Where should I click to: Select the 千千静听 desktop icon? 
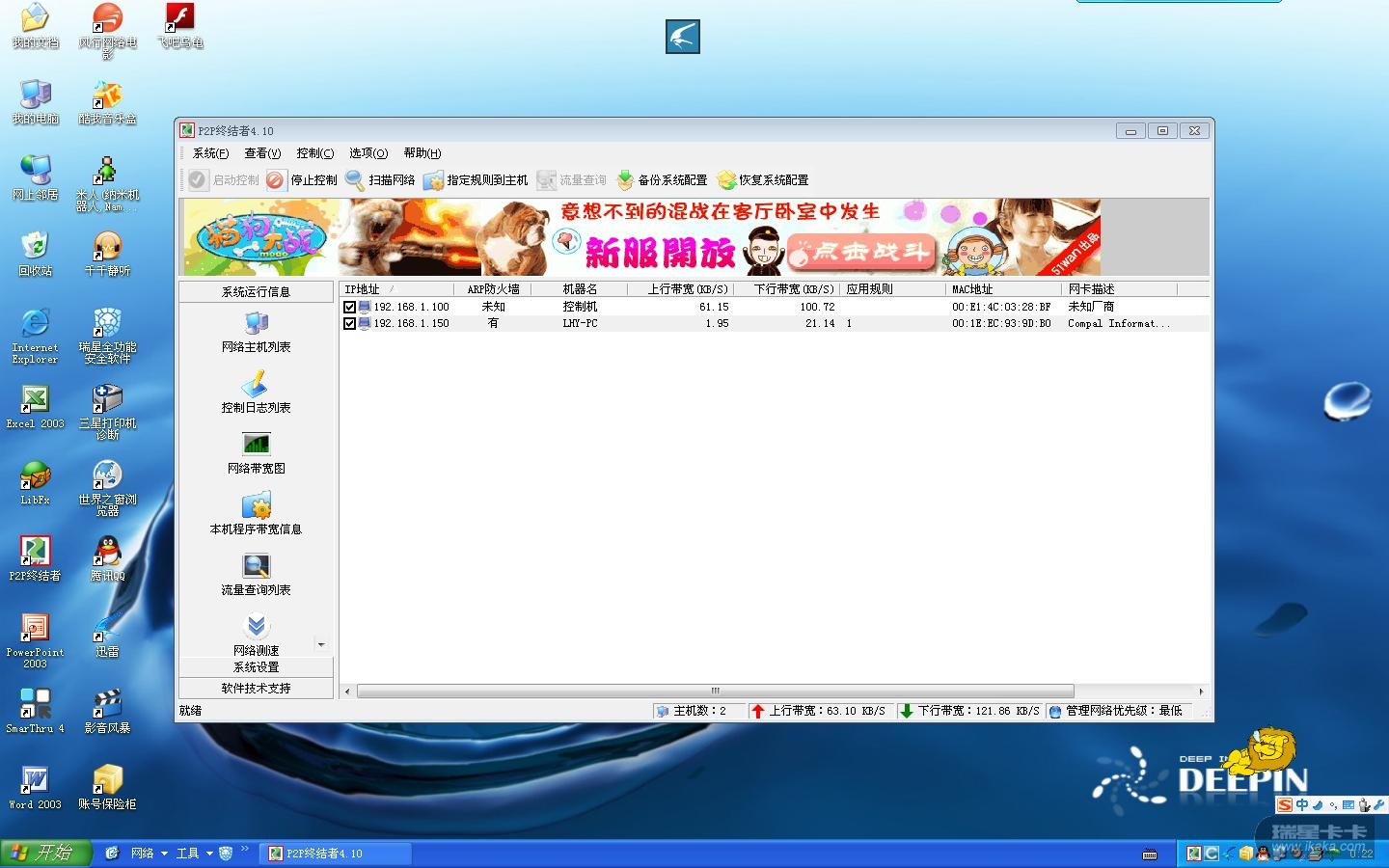[x=107, y=253]
